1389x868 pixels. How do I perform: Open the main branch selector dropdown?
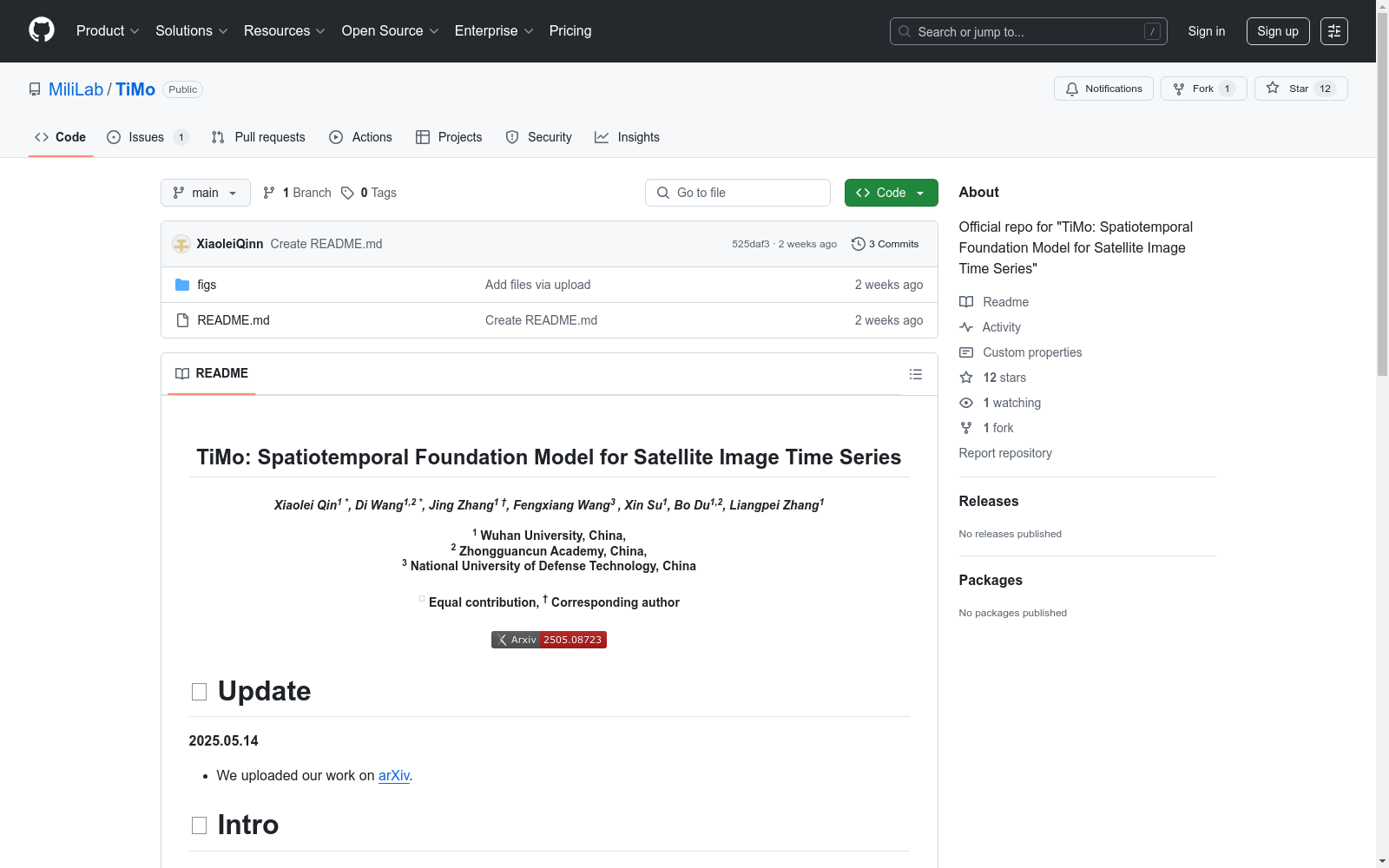click(x=206, y=193)
